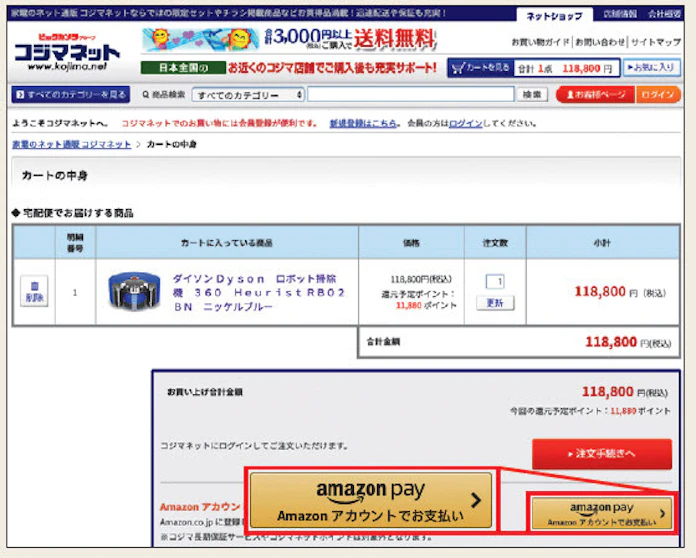This screenshot has height=558, width=696.
Task: Focus the product search input field
Action: pyautogui.click(x=411, y=95)
